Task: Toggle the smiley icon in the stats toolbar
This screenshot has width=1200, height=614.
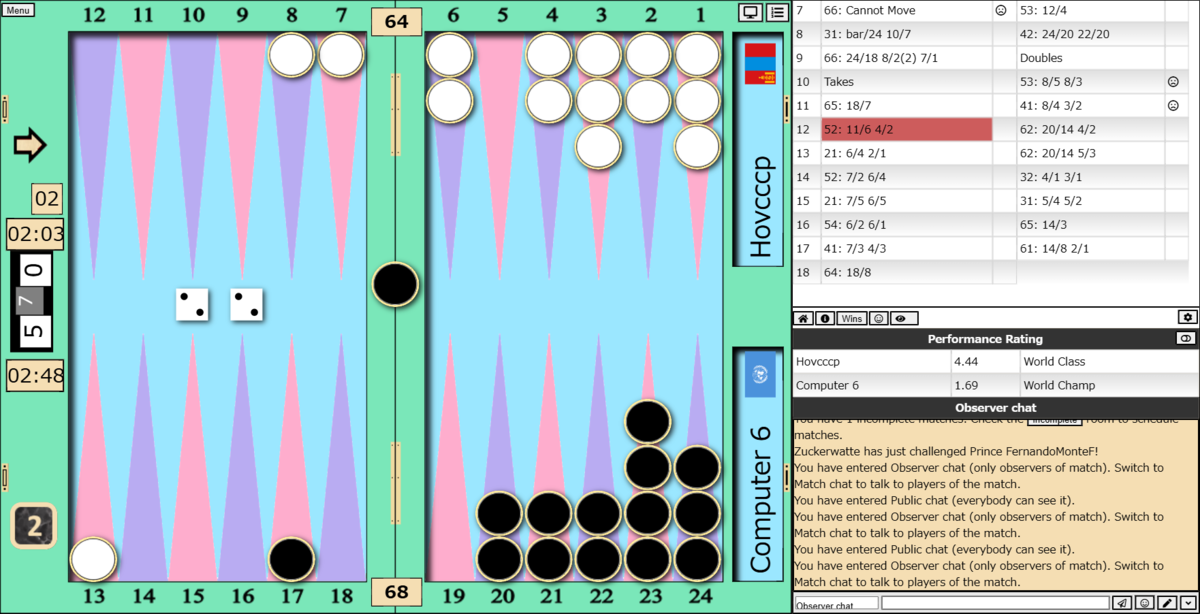Action: point(877,318)
